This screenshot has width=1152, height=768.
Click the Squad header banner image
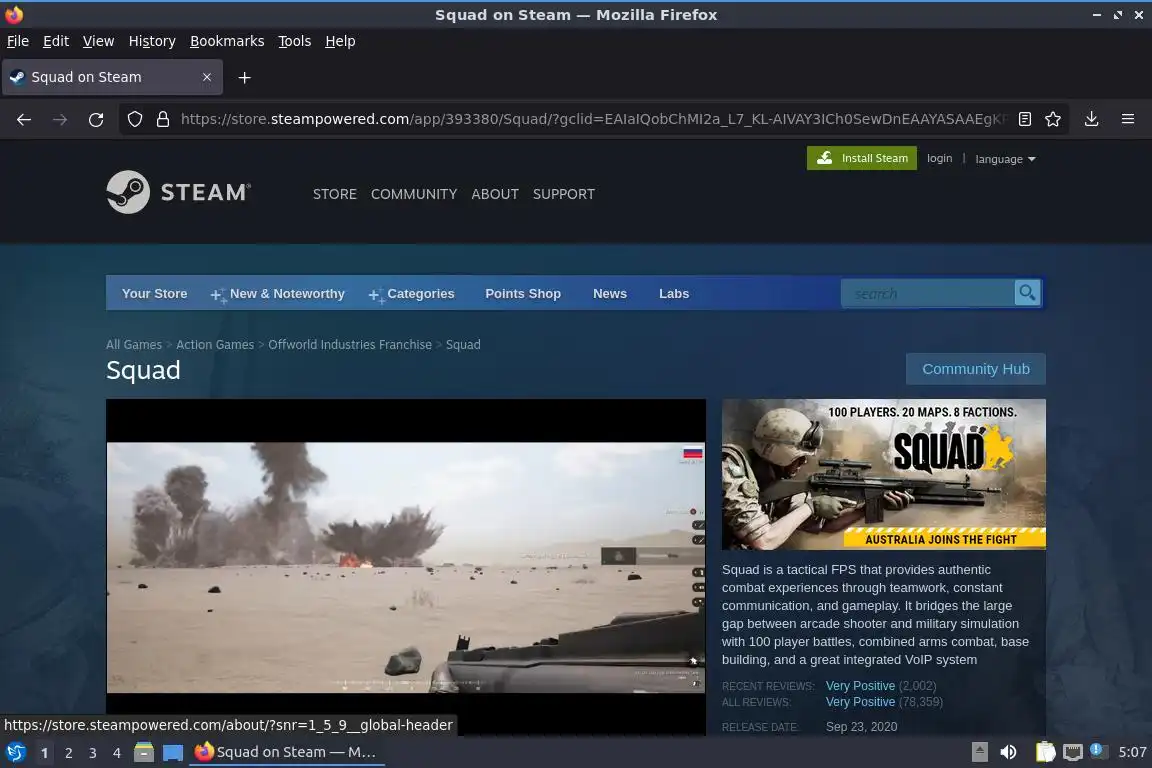pyautogui.click(x=883, y=474)
